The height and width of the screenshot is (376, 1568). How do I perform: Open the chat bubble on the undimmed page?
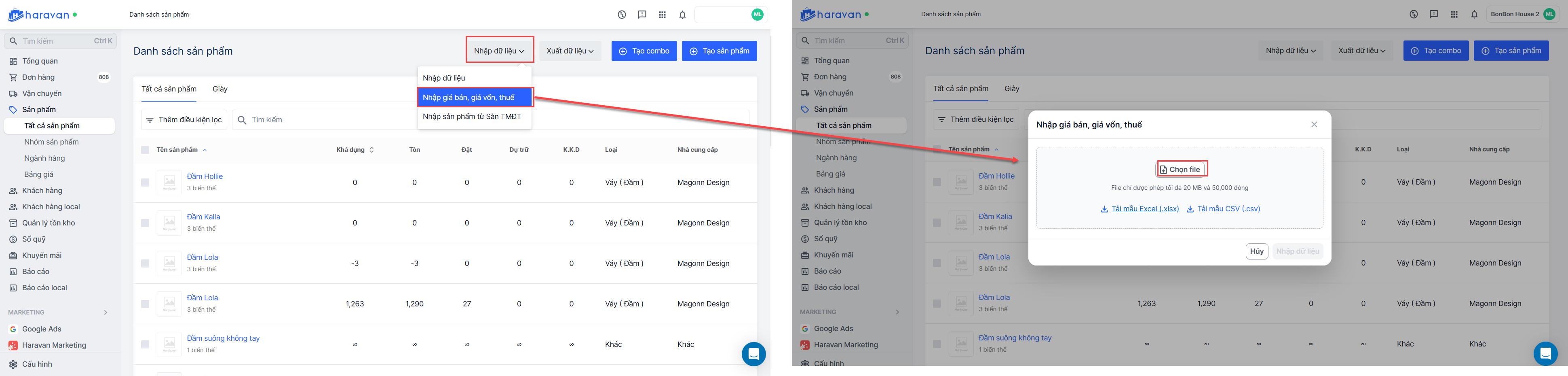pos(753,353)
